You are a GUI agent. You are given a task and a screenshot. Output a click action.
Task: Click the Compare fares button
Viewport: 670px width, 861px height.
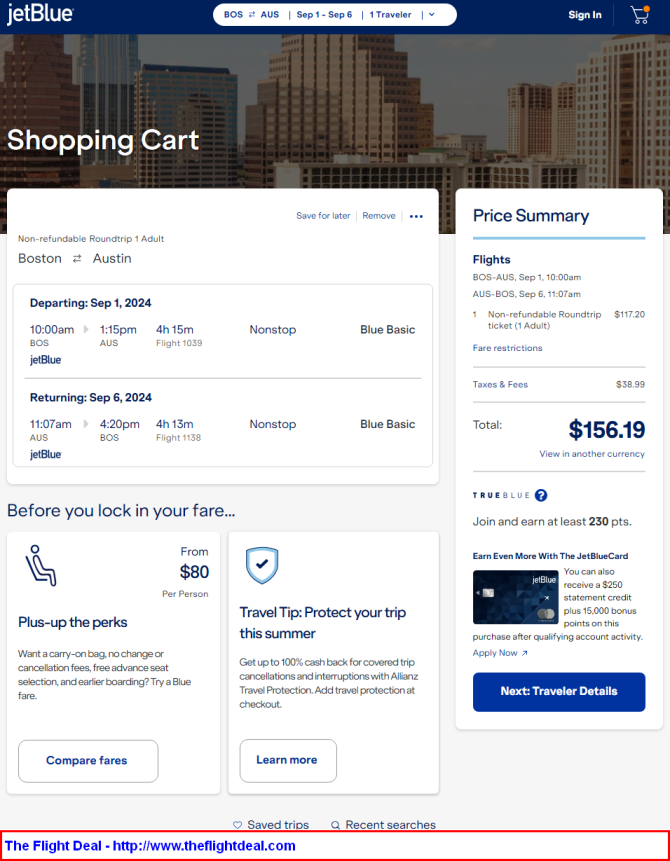[x=88, y=761]
